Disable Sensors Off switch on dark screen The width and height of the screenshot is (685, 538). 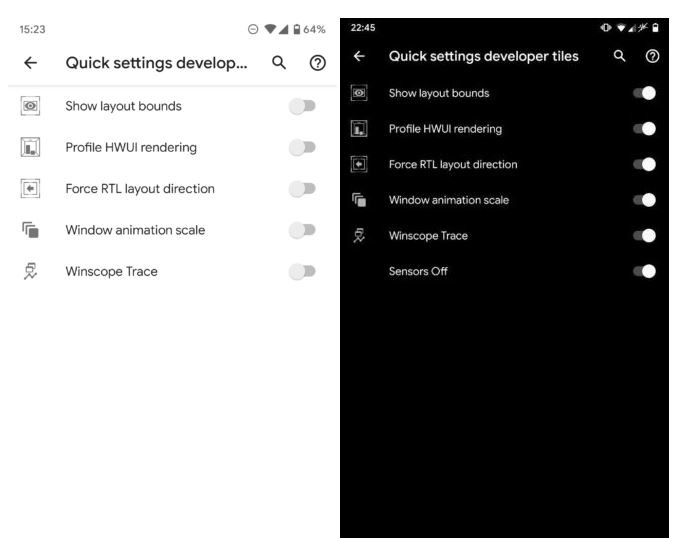tap(644, 271)
